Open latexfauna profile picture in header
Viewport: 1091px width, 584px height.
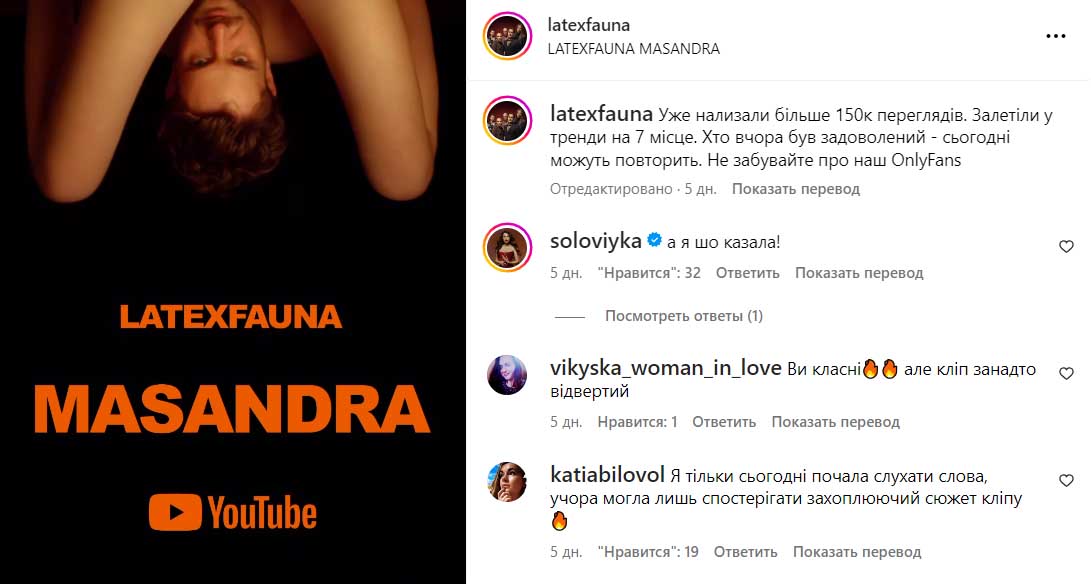pos(507,36)
